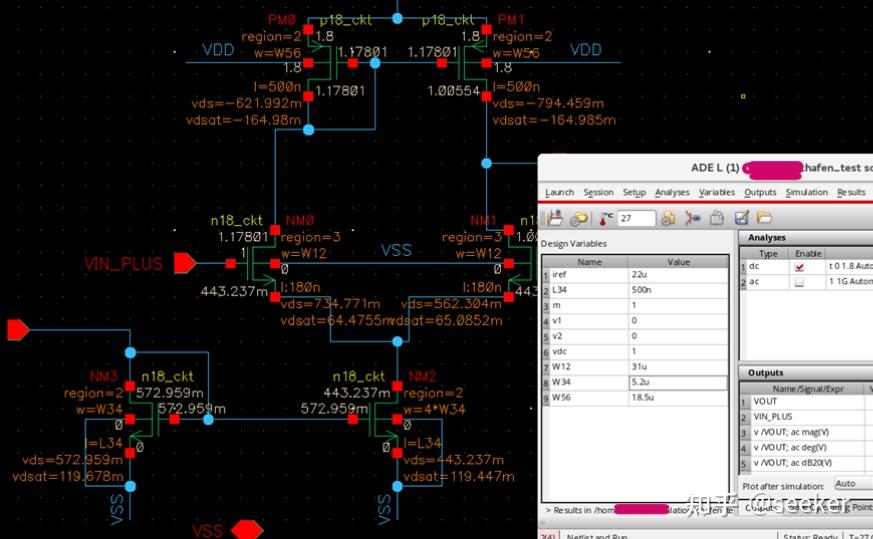This screenshot has height=539, width=873.
Task: Select the iref design variable row
Action: coord(635,275)
